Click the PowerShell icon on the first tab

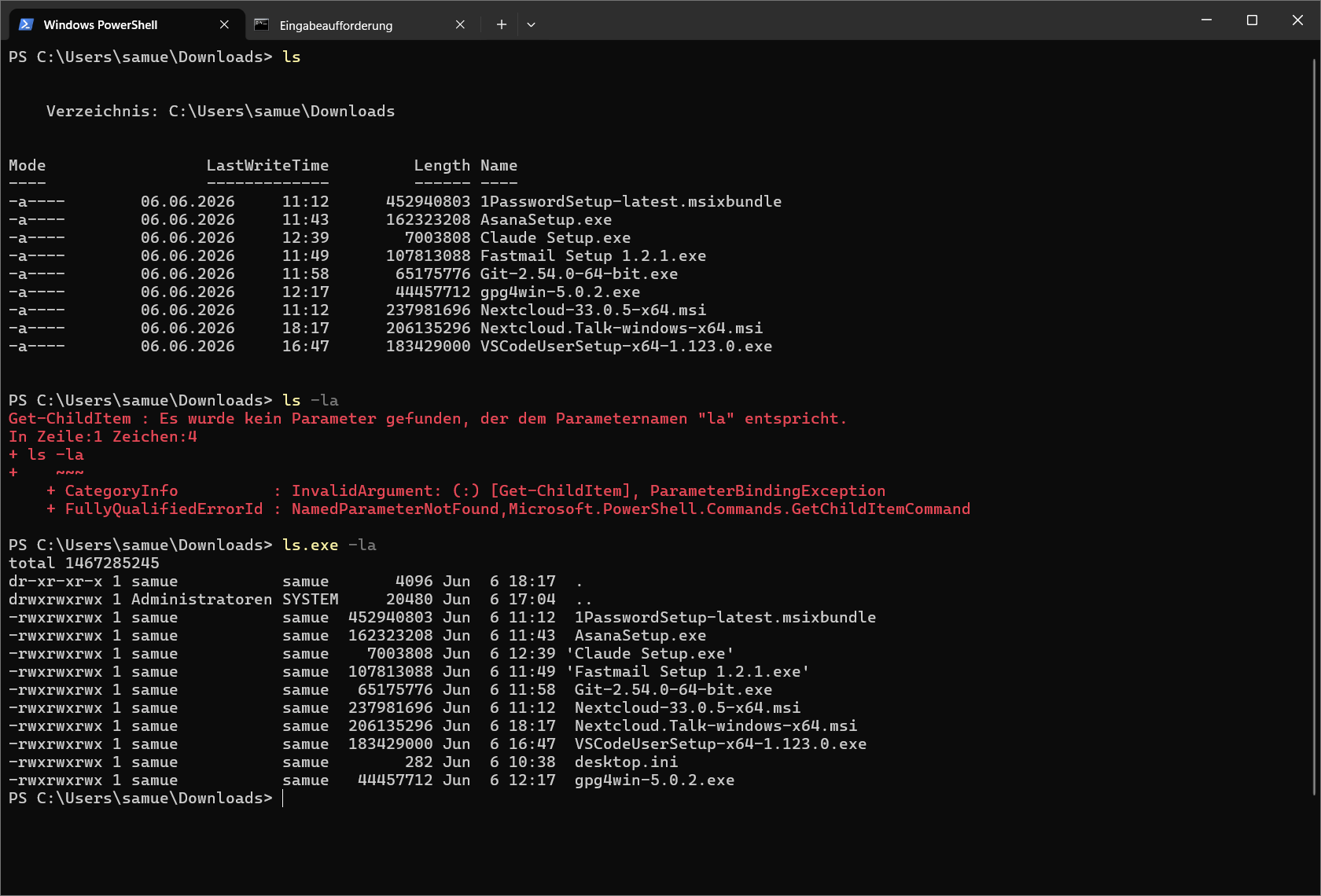pos(26,24)
